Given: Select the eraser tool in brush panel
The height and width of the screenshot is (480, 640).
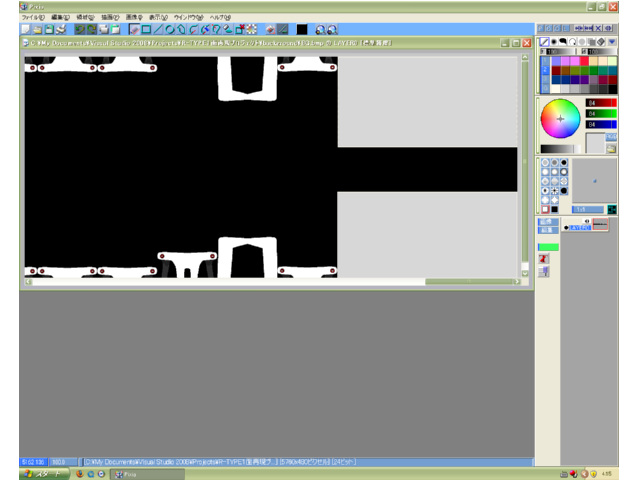Looking at the screenshot, I should tap(601, 42).
